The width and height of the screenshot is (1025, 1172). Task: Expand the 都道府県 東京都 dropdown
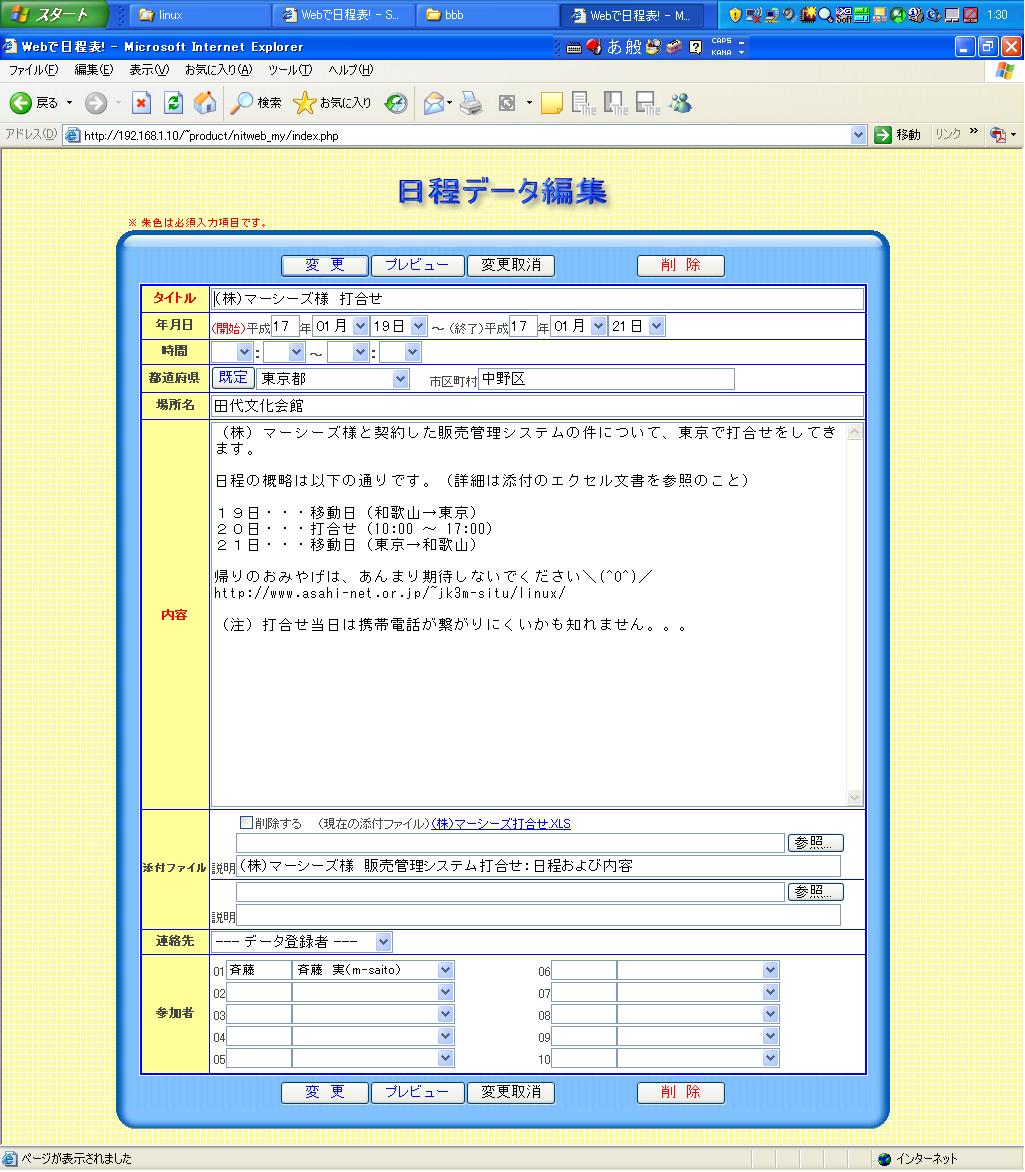point(401,379)
